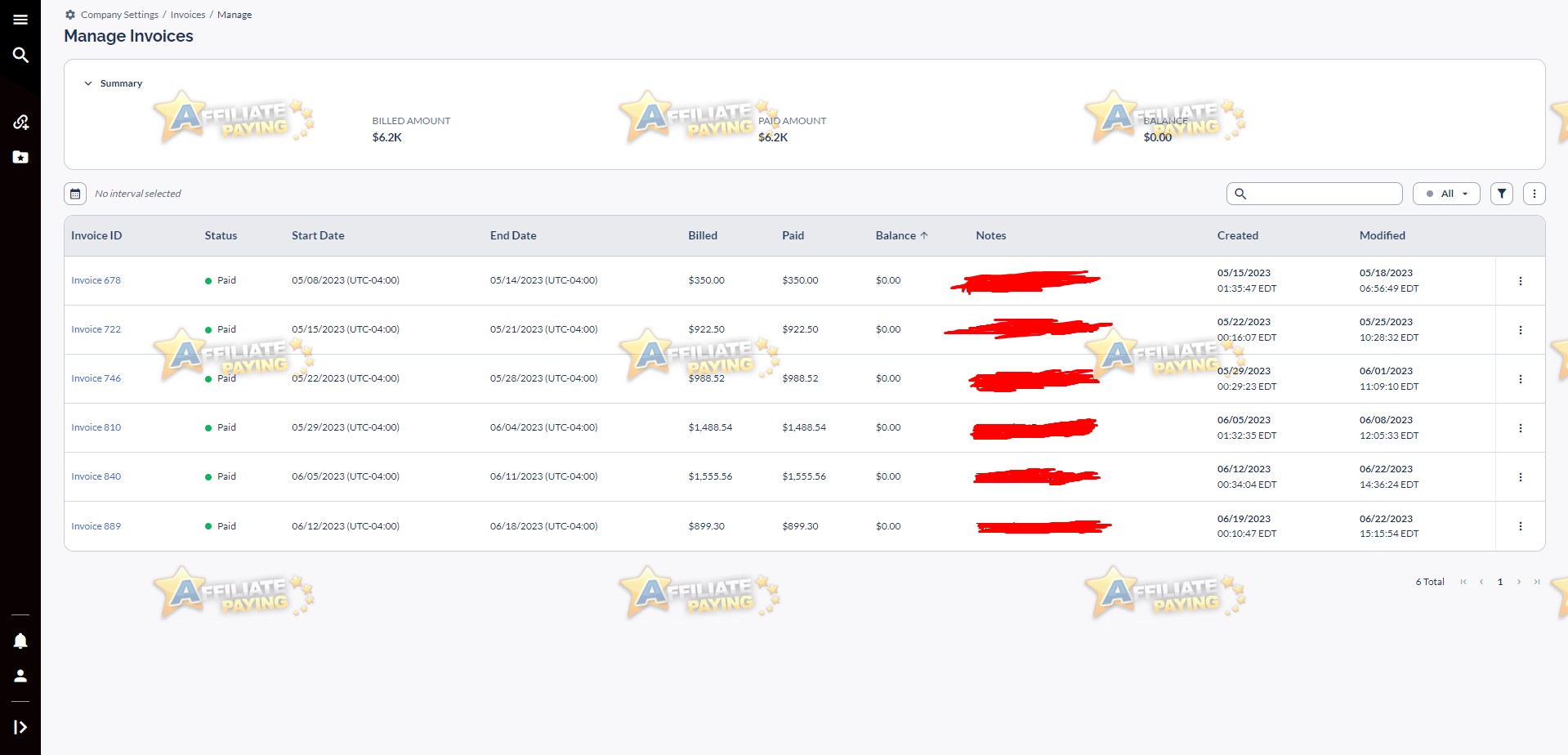1568x755 pixels.
Task: Open row actions for Invoice 840
Action: click(x=1521, y=477)
